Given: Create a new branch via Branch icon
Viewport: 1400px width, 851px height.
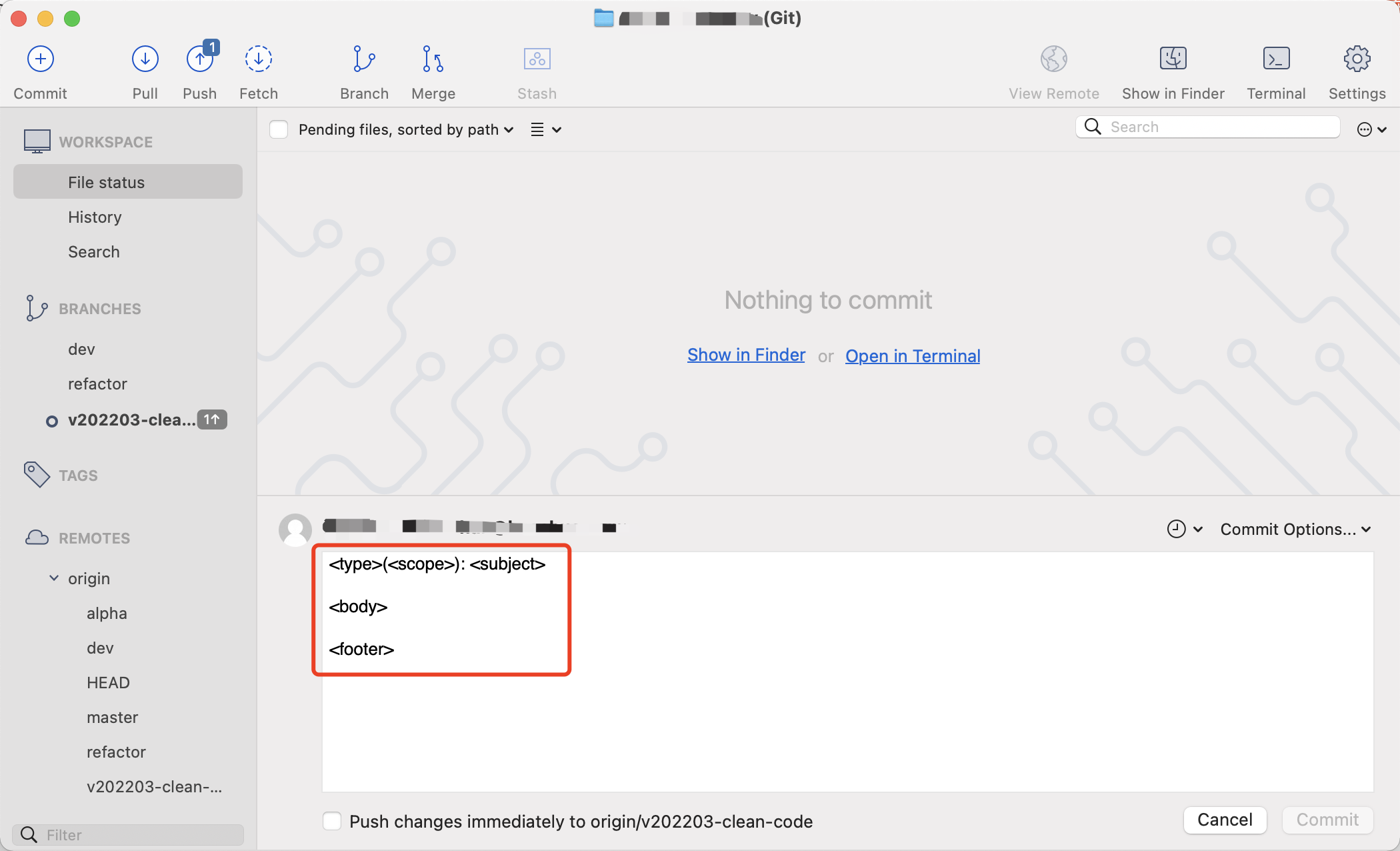Looking at the screenshot, I should point(364,59).
